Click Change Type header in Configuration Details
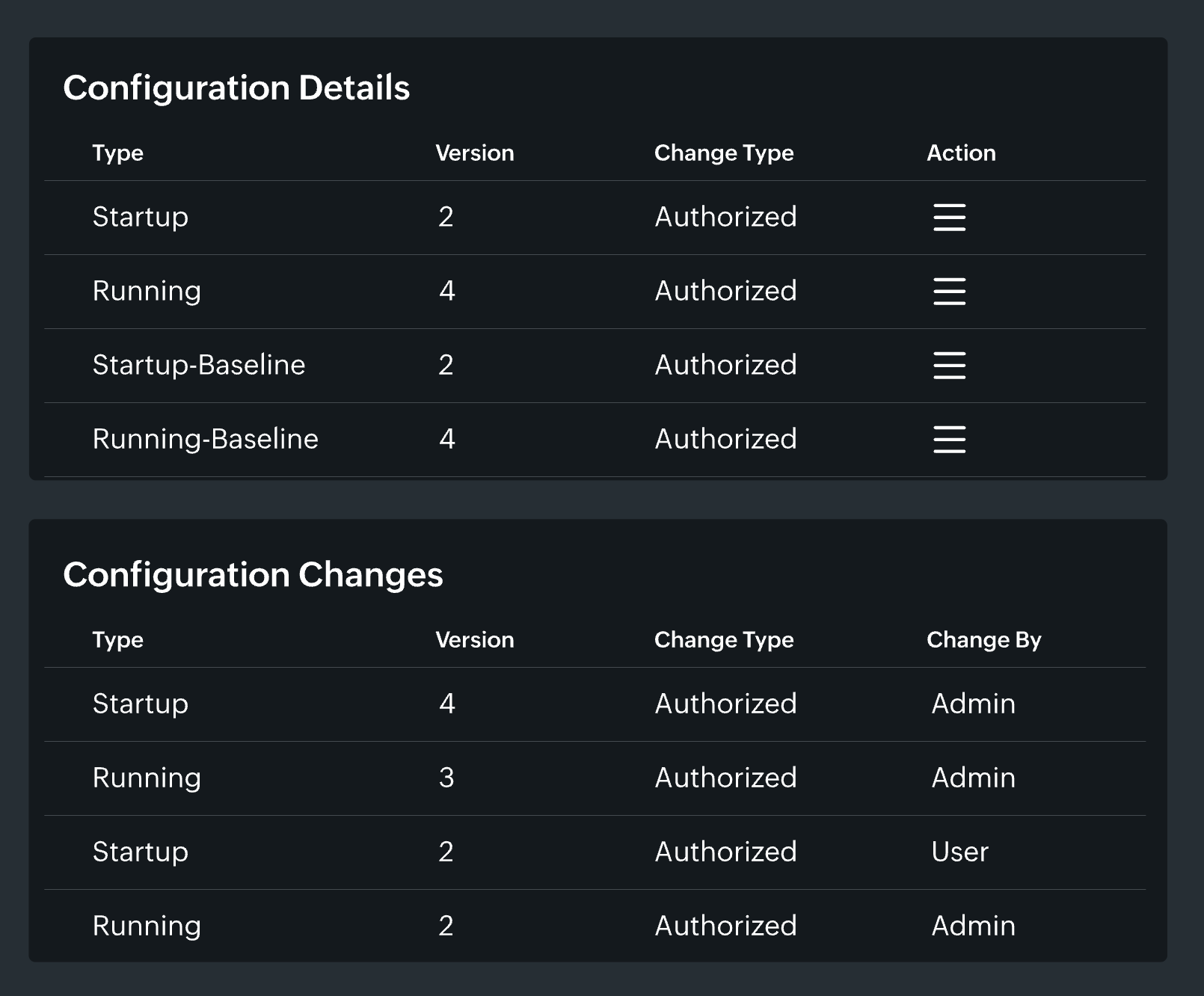The height and width of the screenshot is (996, 1204). [723, 153]
